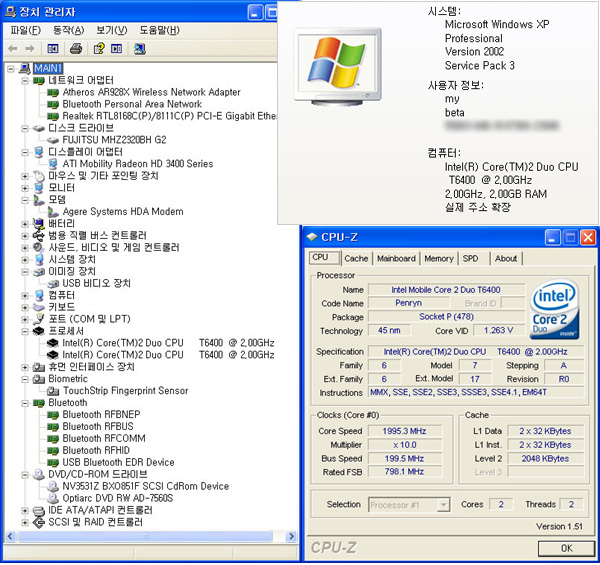
Task: Expand the 모니터 category
Action: click(x=25, y=188)
